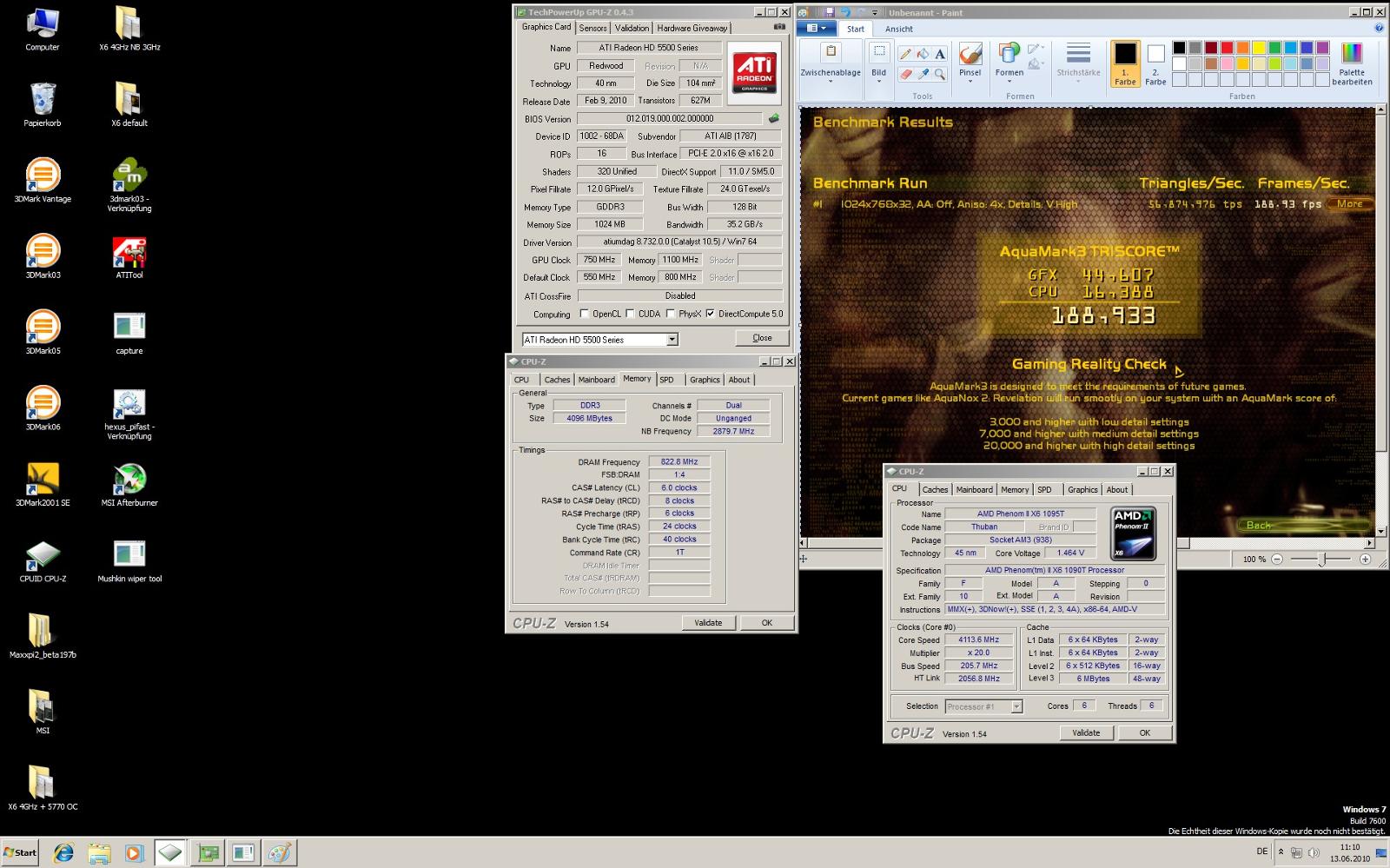Open Paint help question mark icon
Screen dimensions: 1390x868
point(1379,28)
